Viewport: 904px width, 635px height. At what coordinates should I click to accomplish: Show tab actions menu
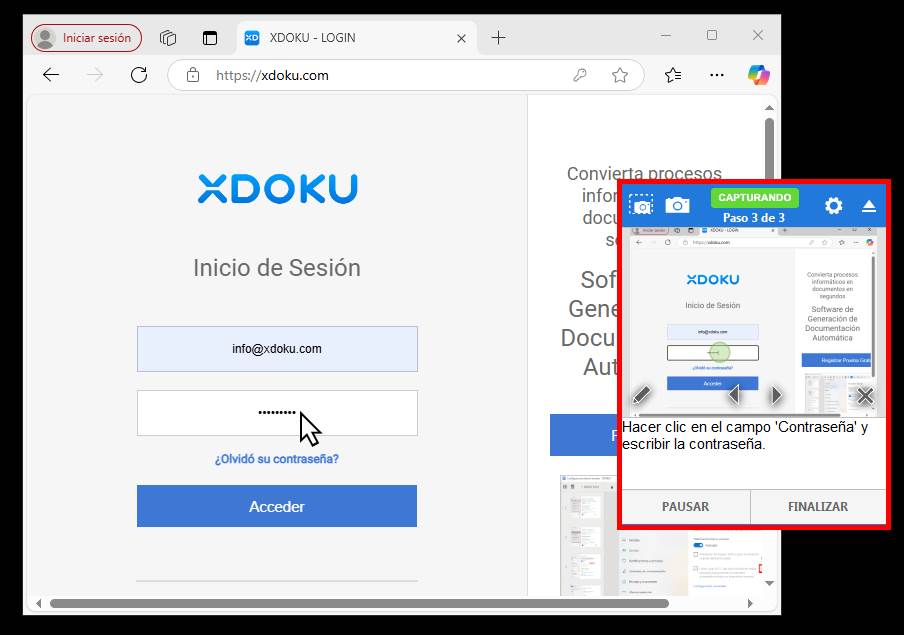(210, 38)
